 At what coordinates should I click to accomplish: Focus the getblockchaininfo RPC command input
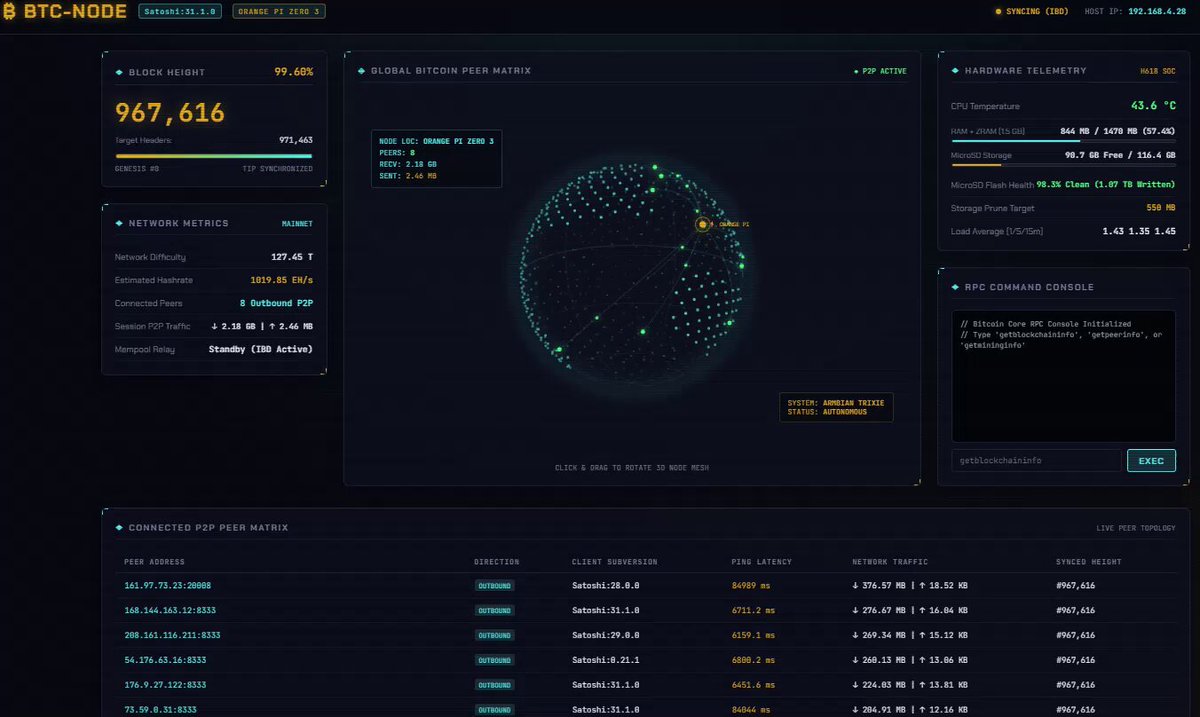coord(1036,460)
